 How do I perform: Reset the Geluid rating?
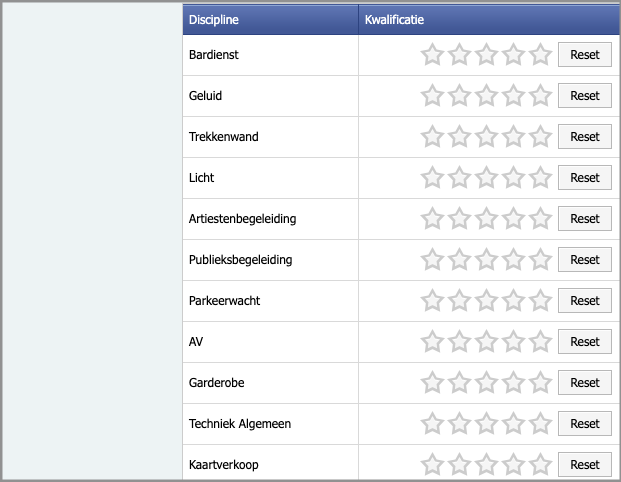[x=584, y=96]
